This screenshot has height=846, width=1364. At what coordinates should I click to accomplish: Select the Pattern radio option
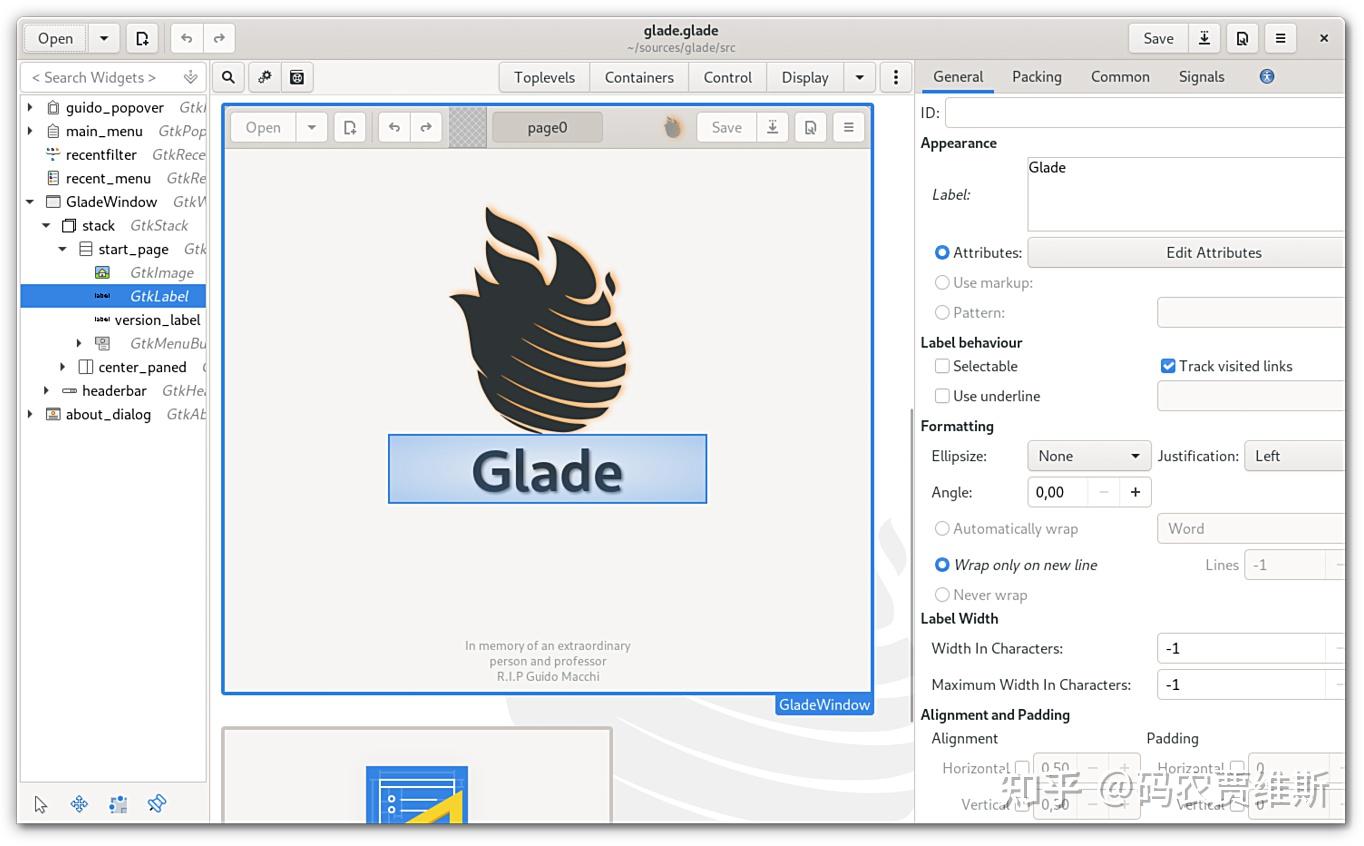click(942, 313)
